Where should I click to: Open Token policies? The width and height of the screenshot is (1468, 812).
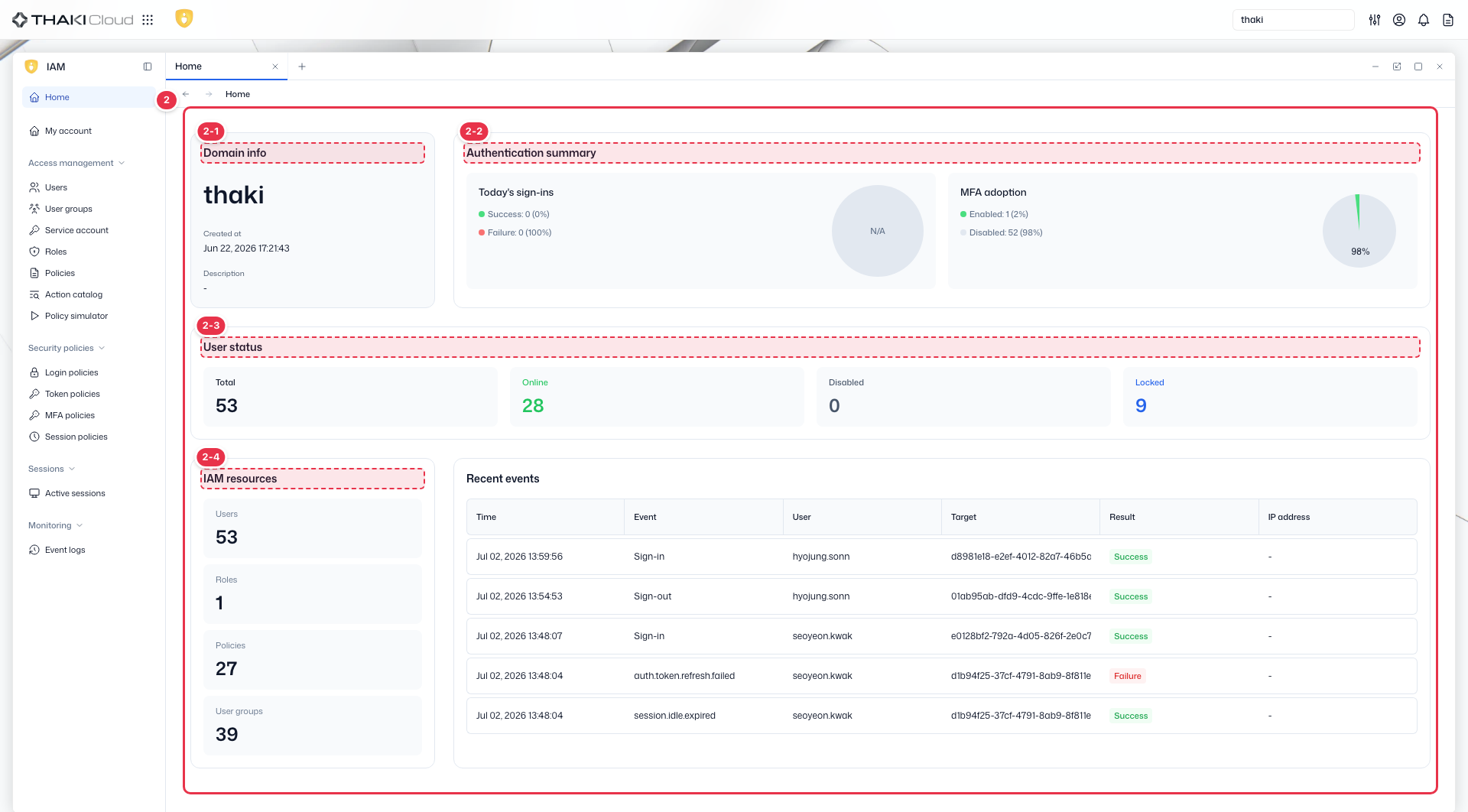click(x=89, y=394)
